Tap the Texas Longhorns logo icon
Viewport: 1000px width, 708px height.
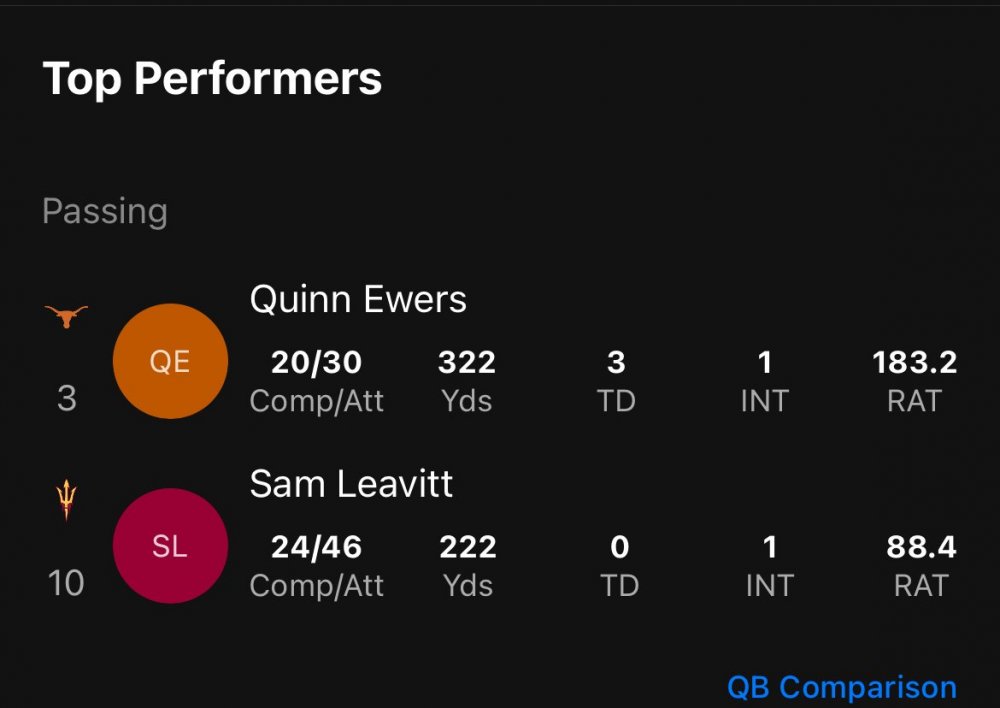67,317
